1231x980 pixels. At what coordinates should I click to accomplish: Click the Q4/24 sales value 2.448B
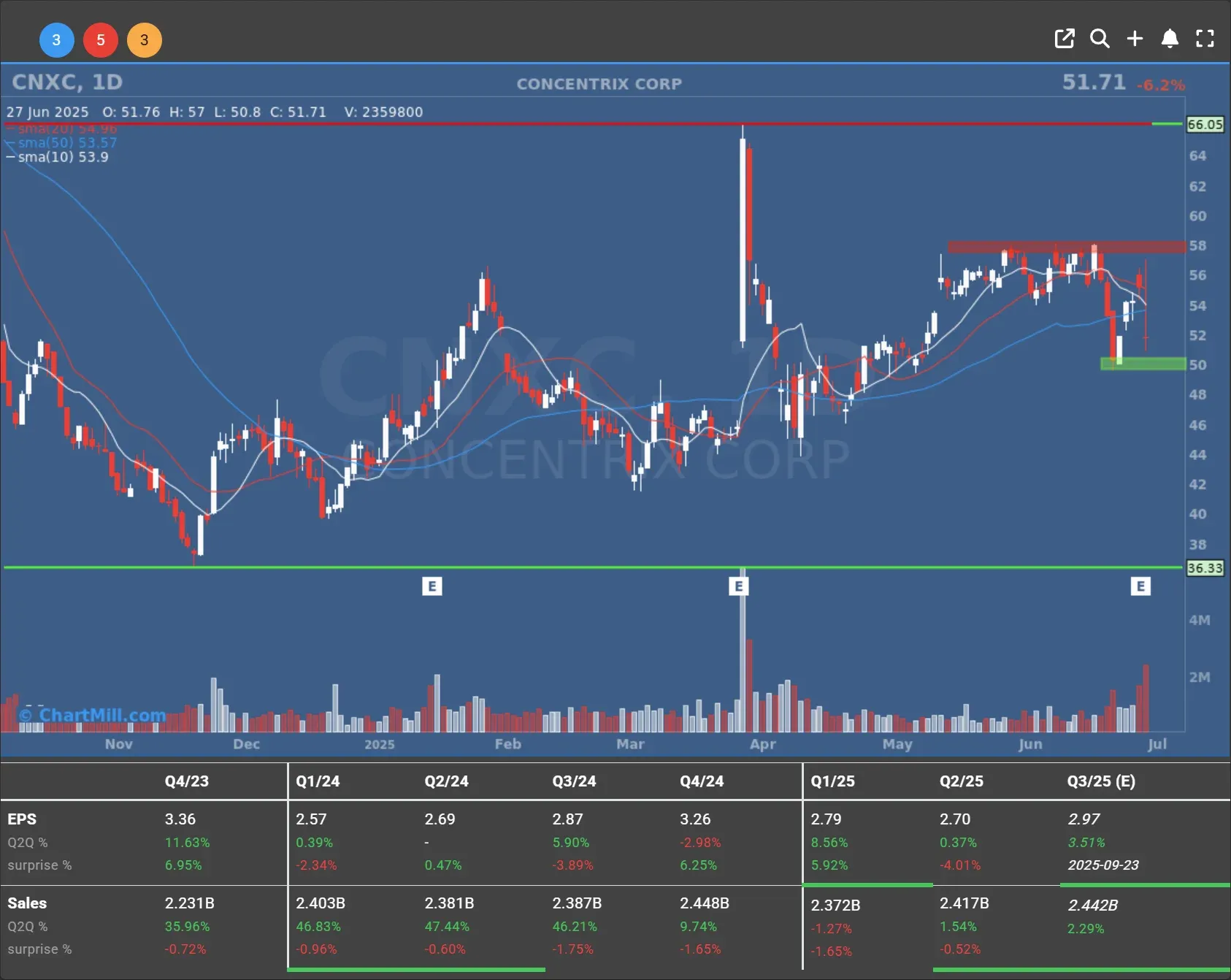pos(705,903)
